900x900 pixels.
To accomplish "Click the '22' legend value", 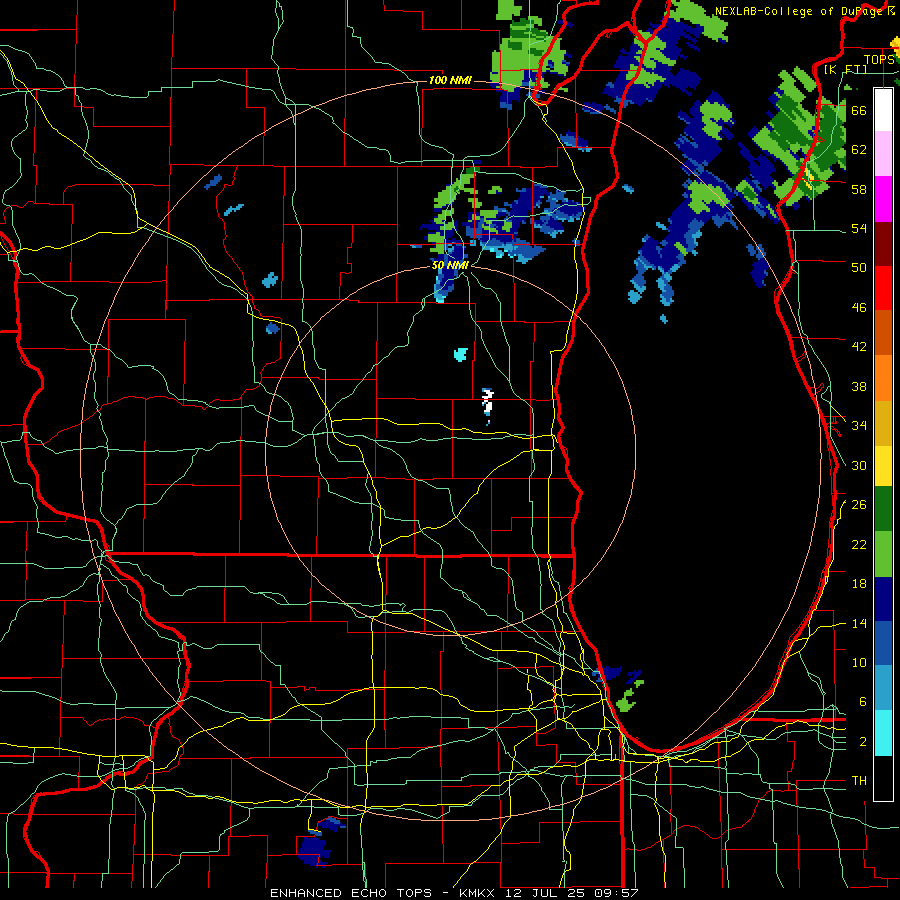I will (859, 545).
